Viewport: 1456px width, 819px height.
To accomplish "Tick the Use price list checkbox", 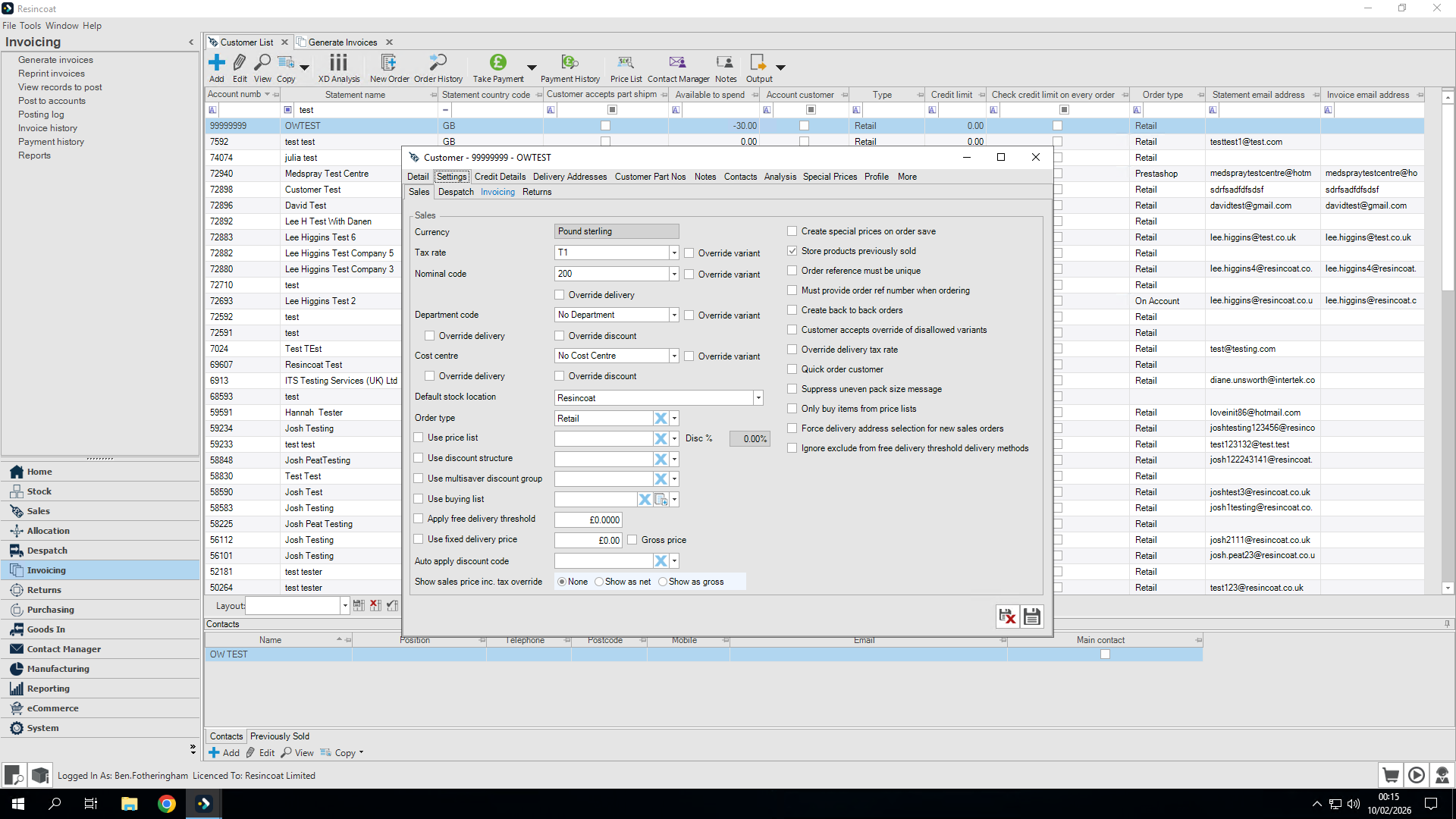I will click(419, 438).
